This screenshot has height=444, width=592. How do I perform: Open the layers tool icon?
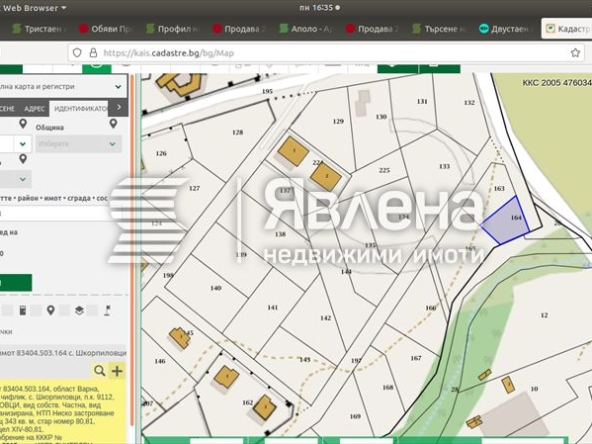[79, 310]
